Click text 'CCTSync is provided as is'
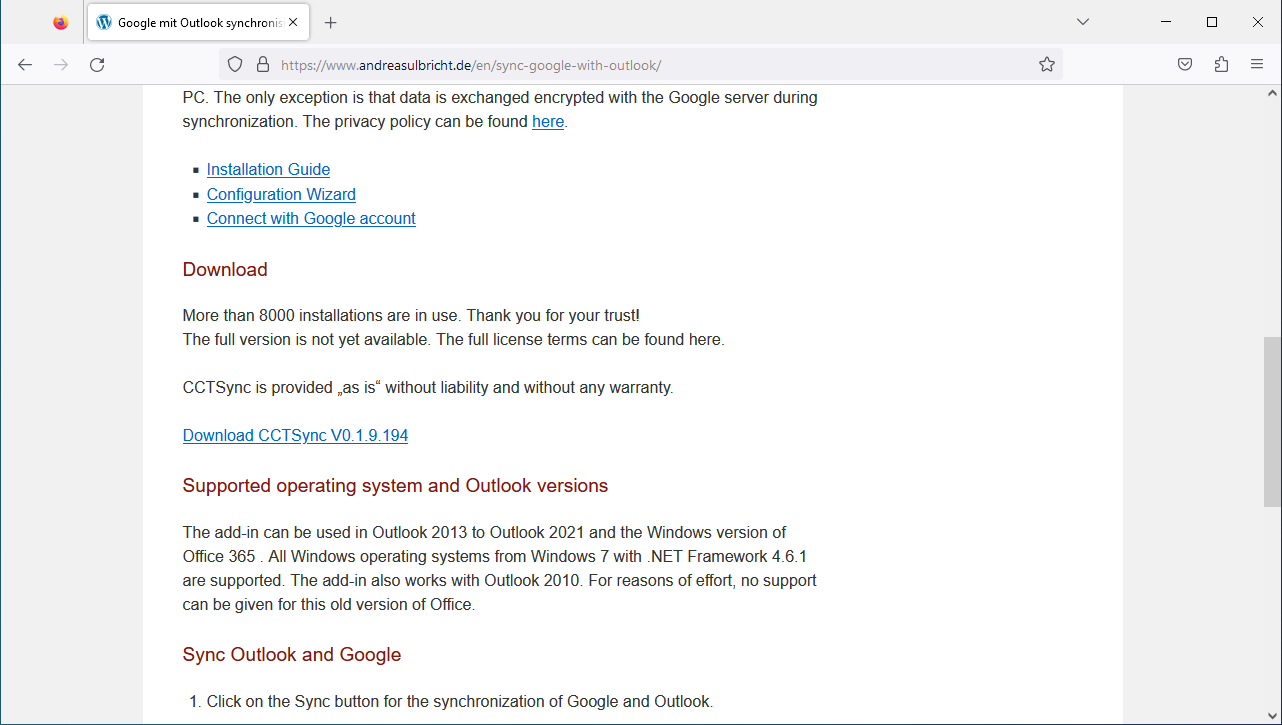 pyautogui.click(x=428, y=388)
